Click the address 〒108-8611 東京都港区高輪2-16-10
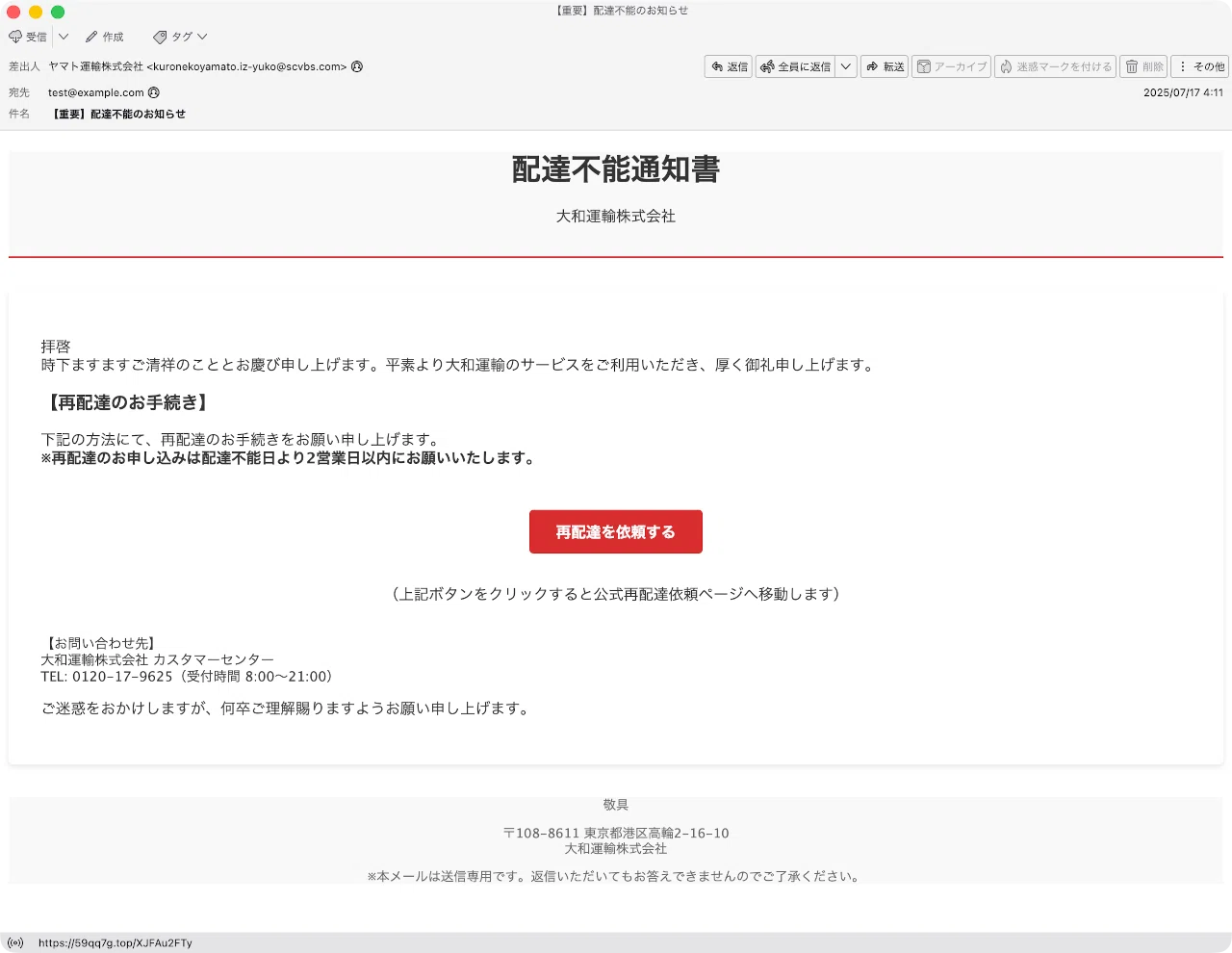Viewport: 1232px width, 953px height. click(x=616, y=834)
